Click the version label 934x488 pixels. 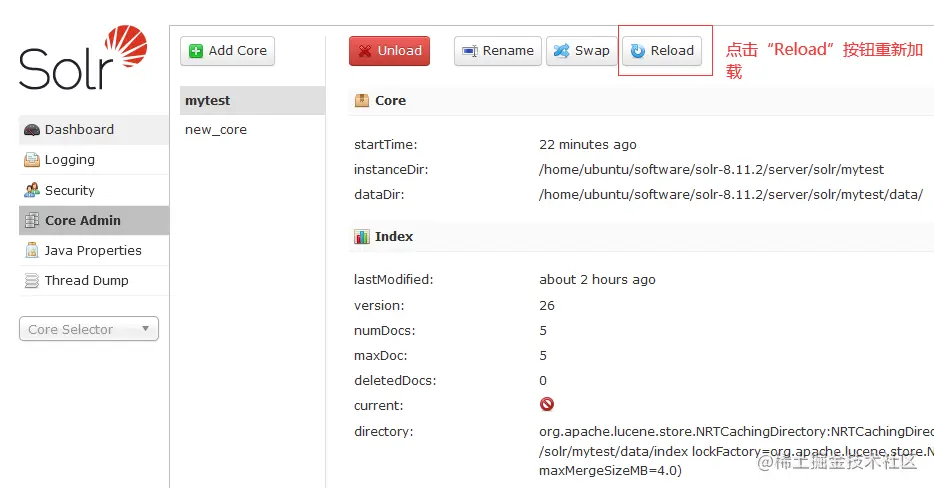(379, 306)
